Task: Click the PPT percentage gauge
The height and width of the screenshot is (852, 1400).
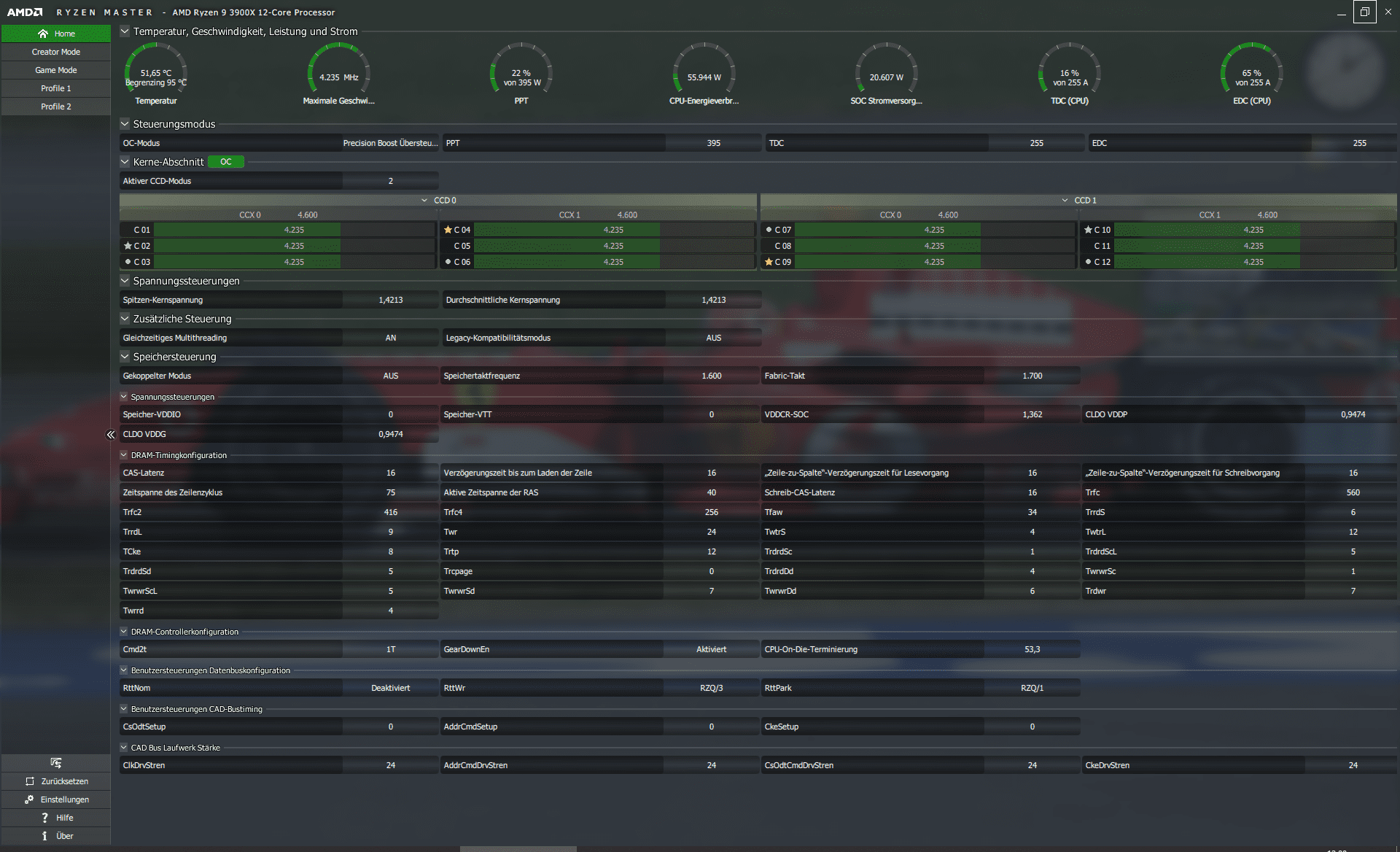Action: click(x=521, y=74)
